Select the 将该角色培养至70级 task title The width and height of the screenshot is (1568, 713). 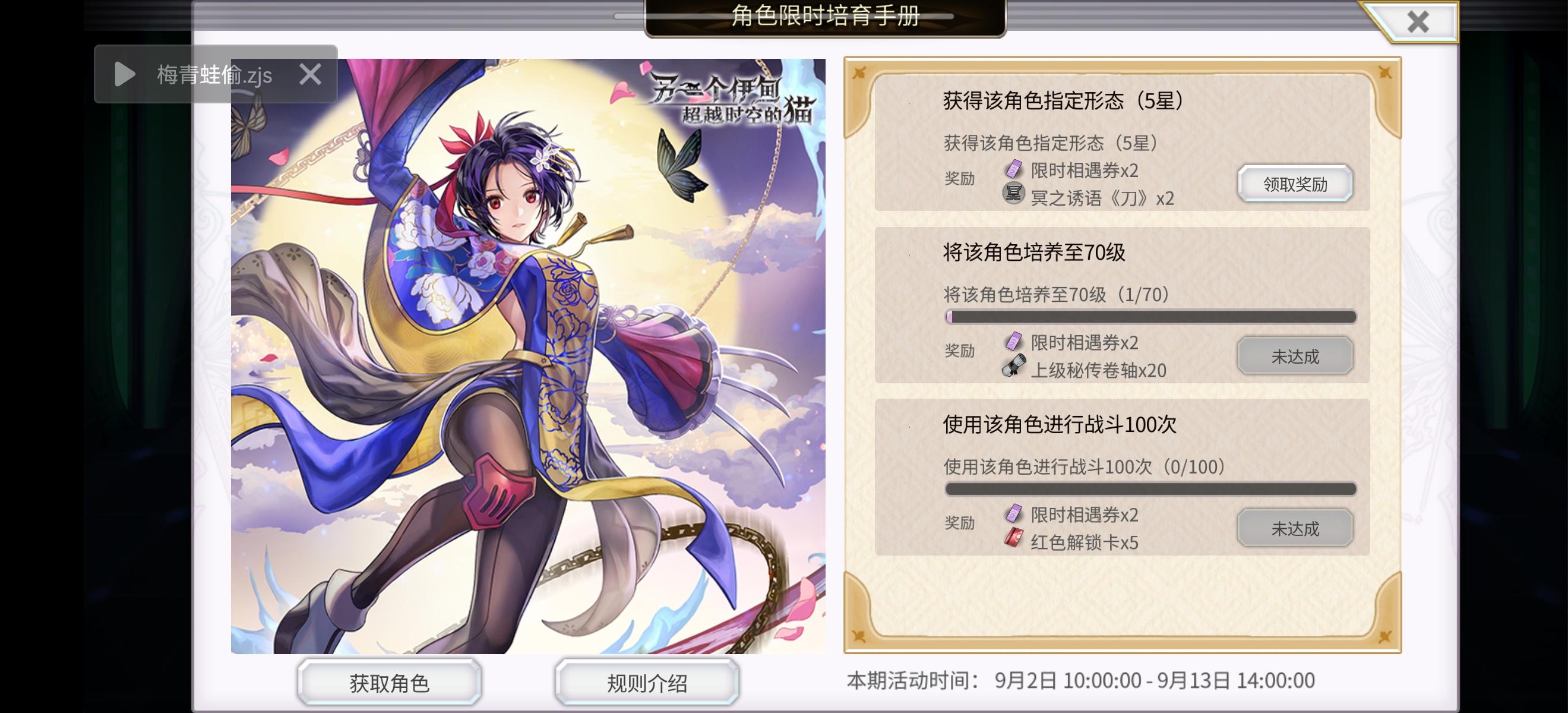point(1034,252)
